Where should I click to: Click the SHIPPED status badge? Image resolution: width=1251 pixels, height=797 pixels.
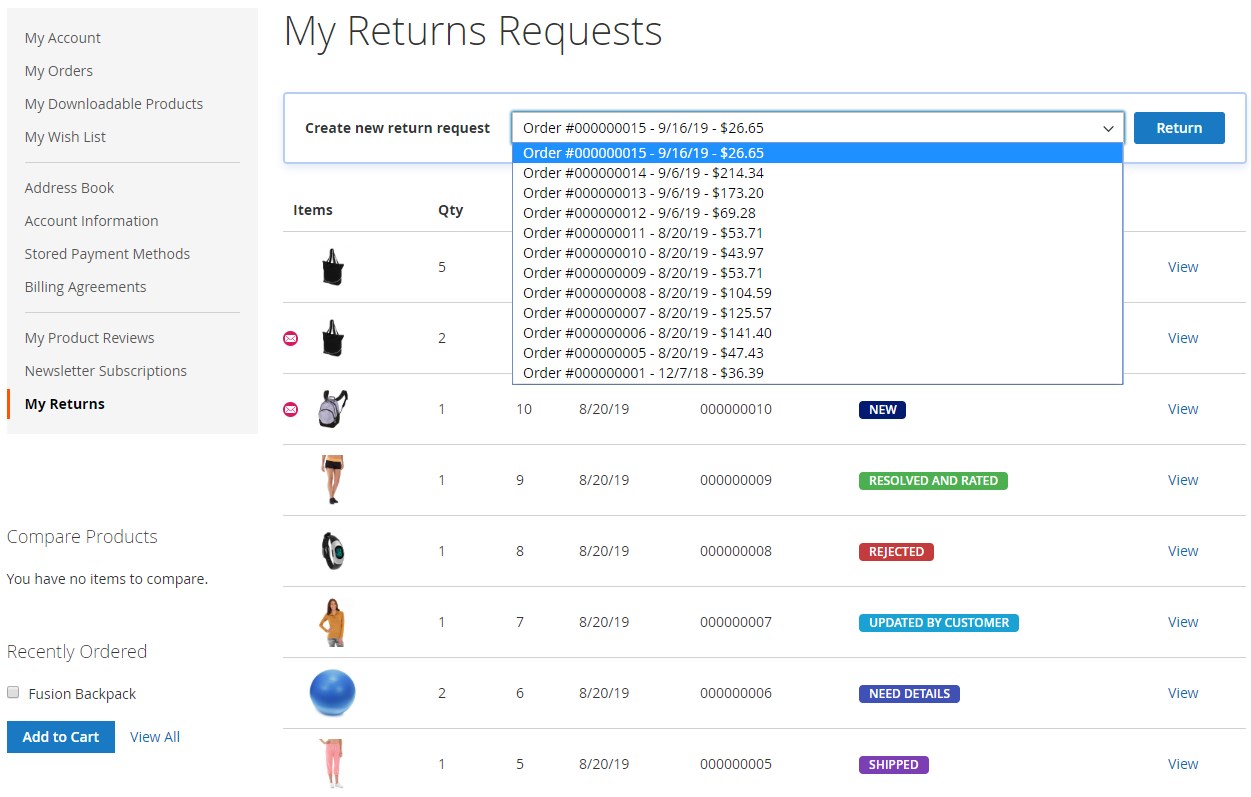894,765
